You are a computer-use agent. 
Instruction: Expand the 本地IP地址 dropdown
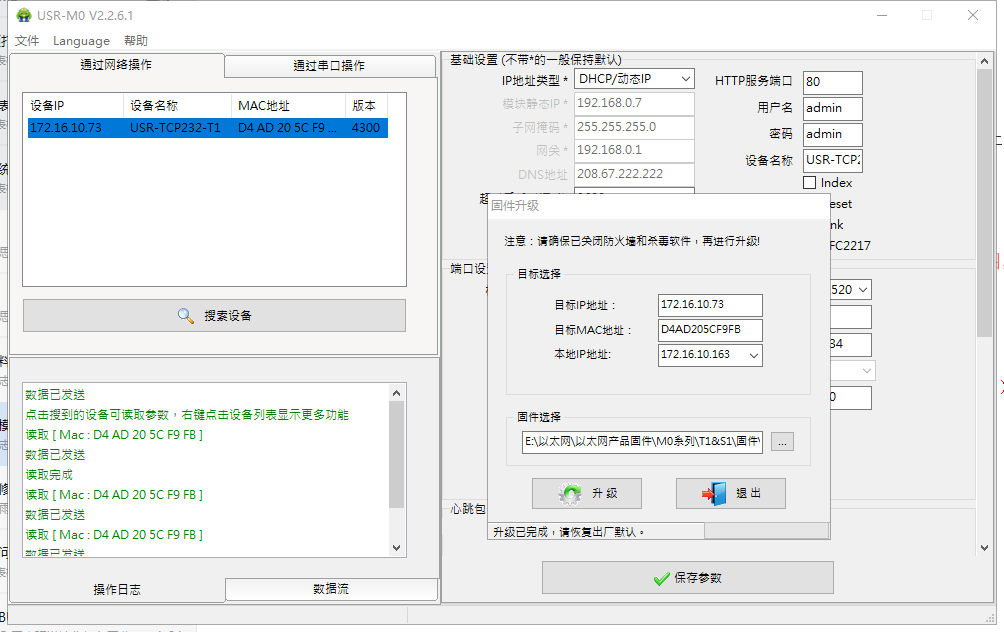point(753,355)
